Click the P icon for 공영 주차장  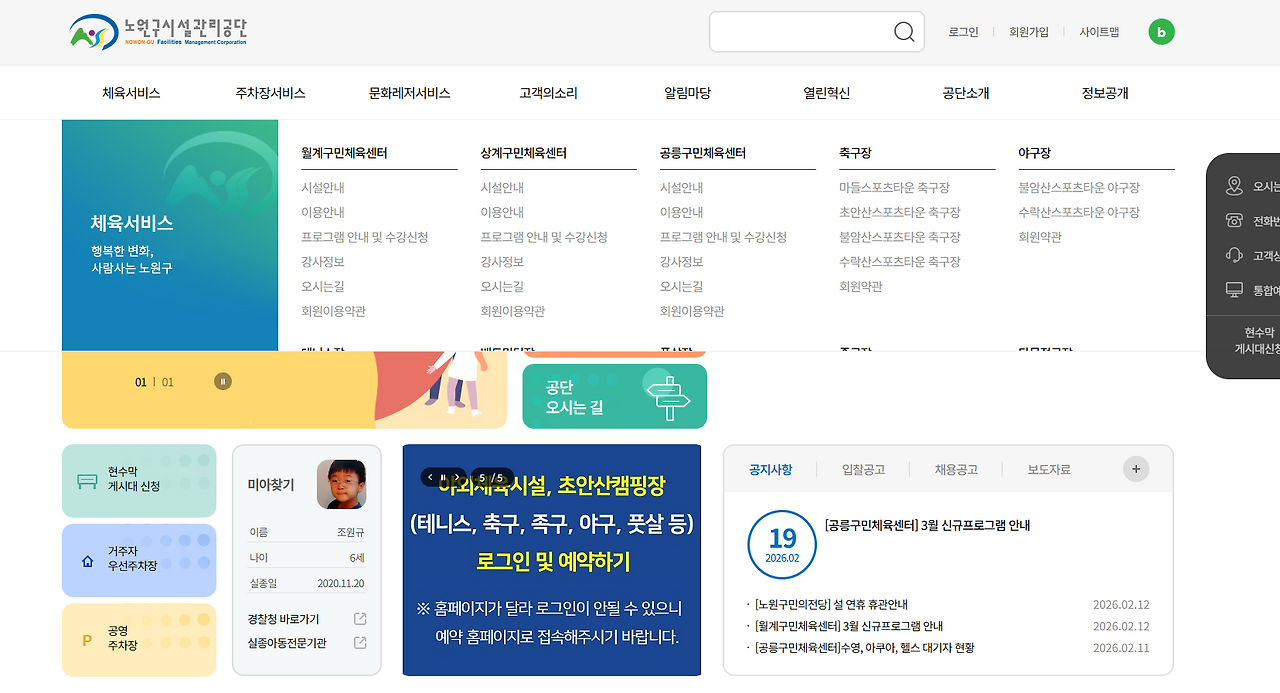[x=87, y=641]
